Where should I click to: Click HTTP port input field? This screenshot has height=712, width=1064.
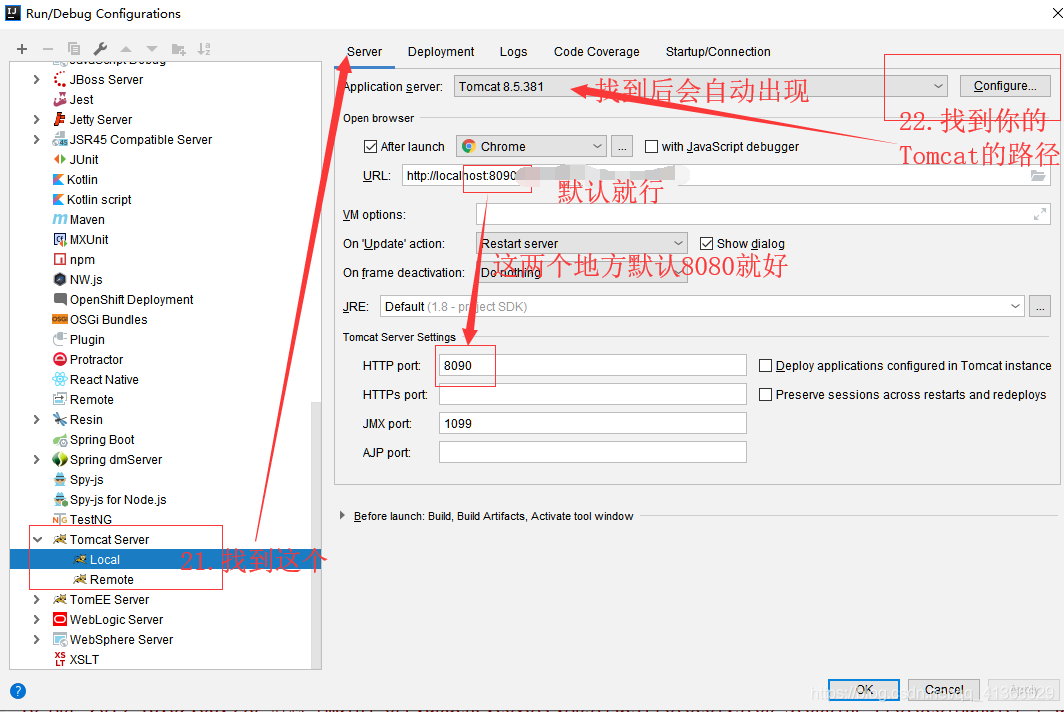point(592,366)
